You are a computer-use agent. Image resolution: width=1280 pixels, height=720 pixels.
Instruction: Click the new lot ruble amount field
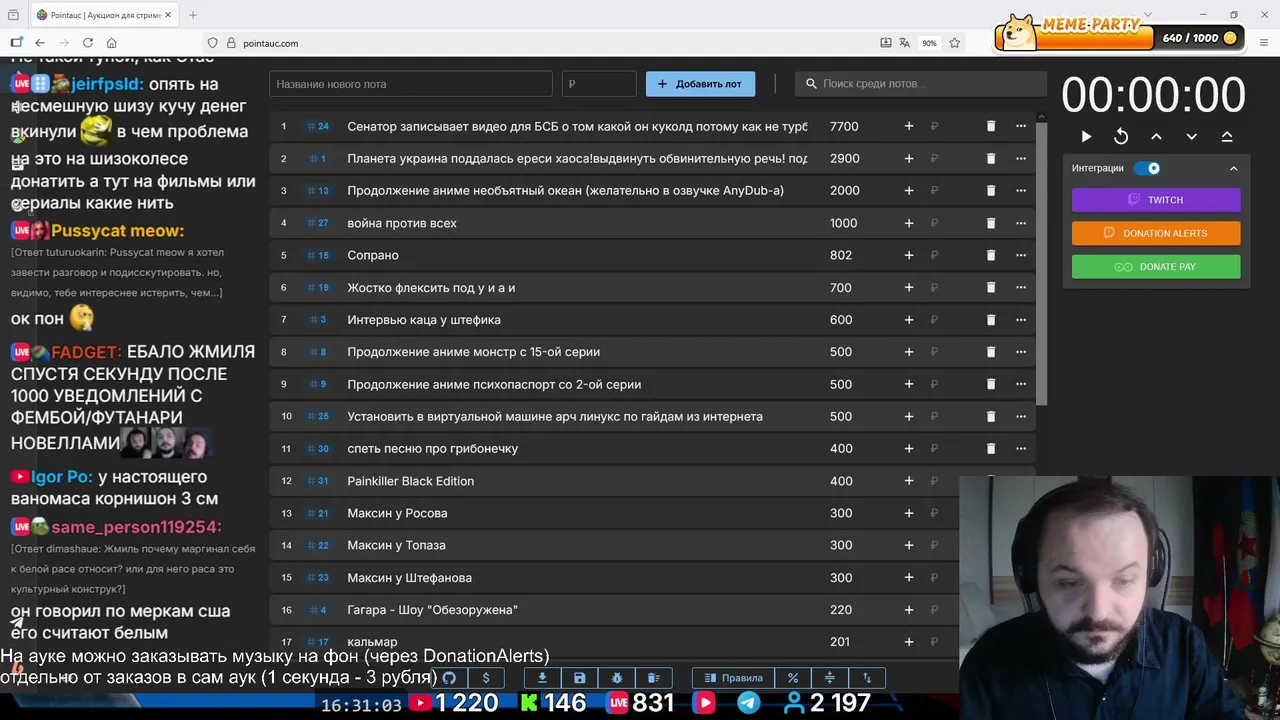point(598,84)
